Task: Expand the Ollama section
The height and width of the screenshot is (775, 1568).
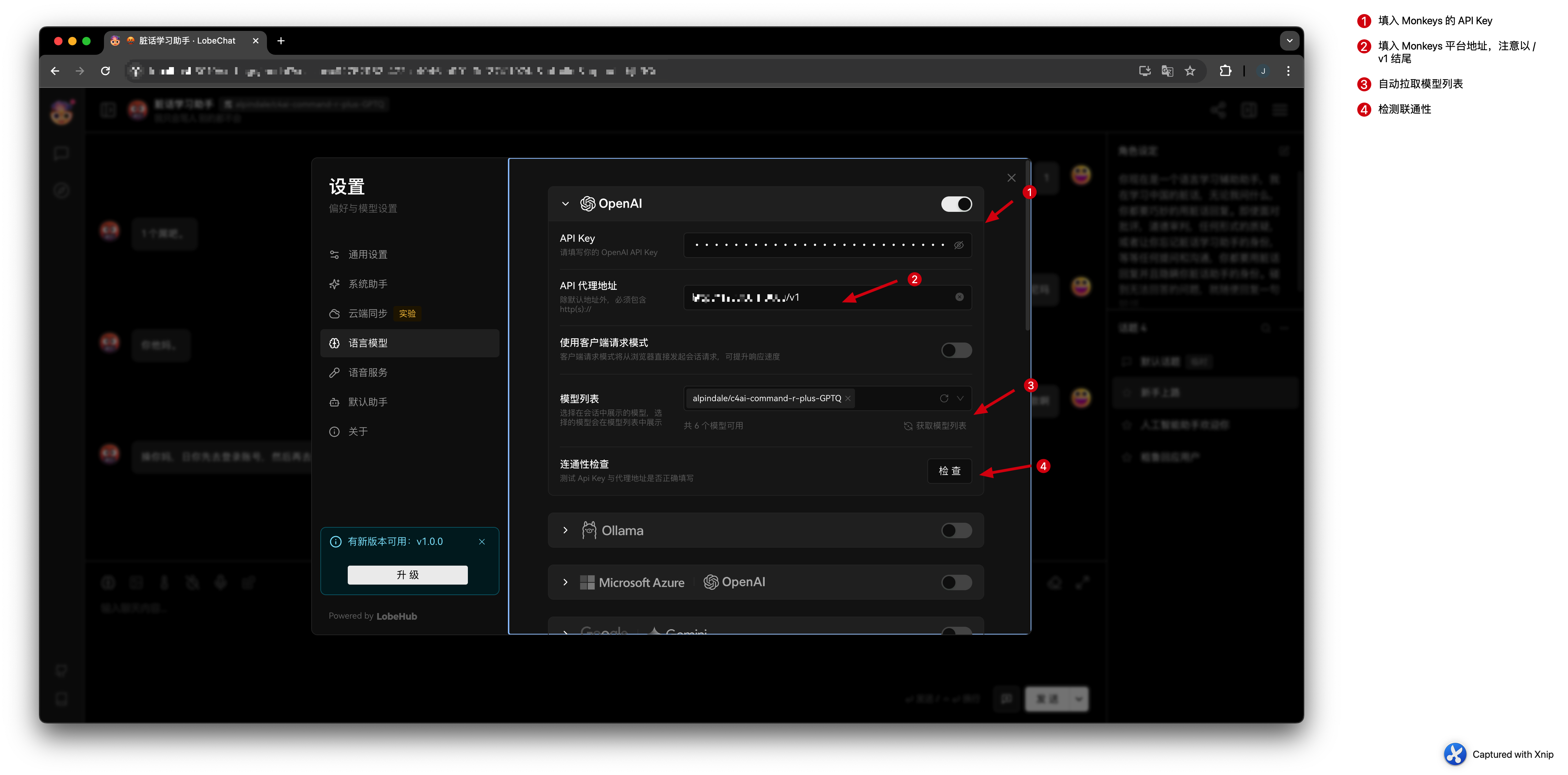Action: (x=566, y=530)
